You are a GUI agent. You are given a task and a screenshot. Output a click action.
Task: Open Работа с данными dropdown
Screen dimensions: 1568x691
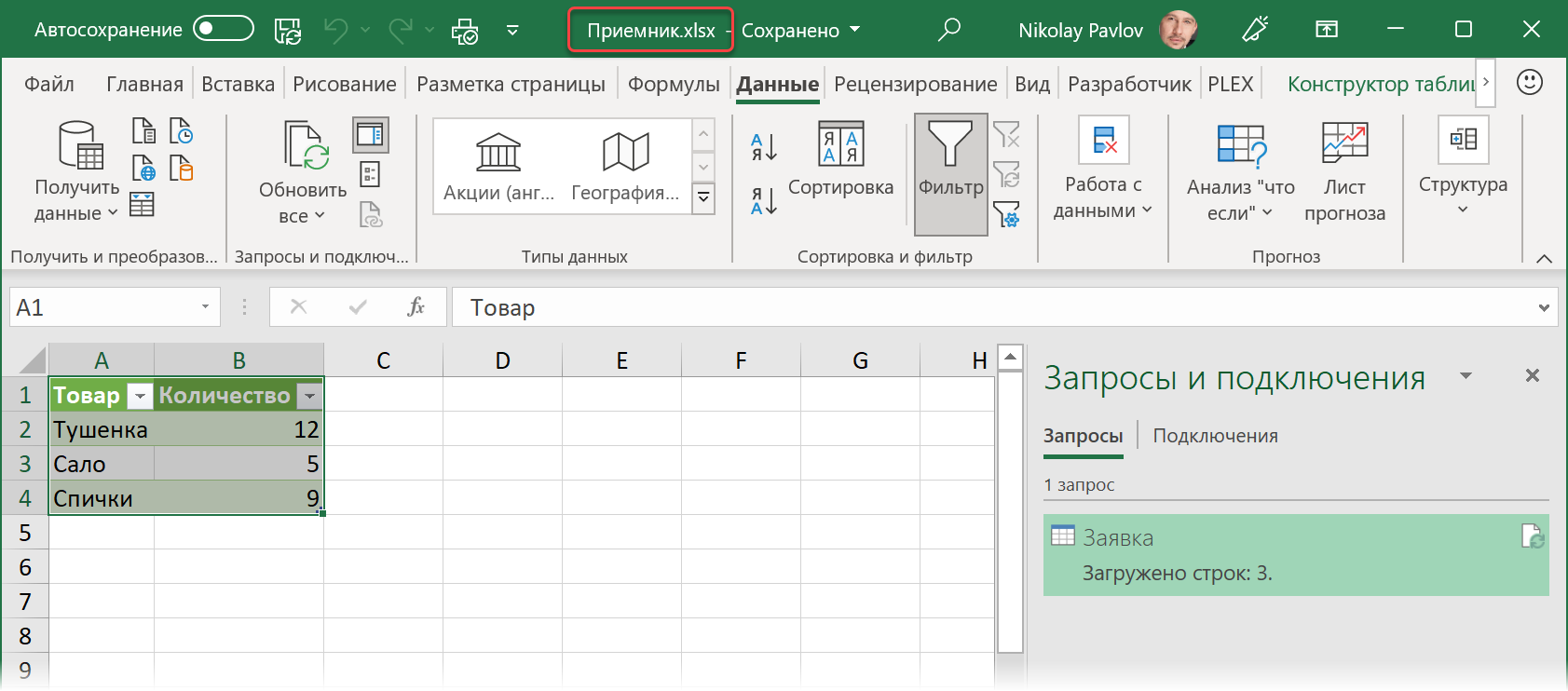pos(1103,197)
